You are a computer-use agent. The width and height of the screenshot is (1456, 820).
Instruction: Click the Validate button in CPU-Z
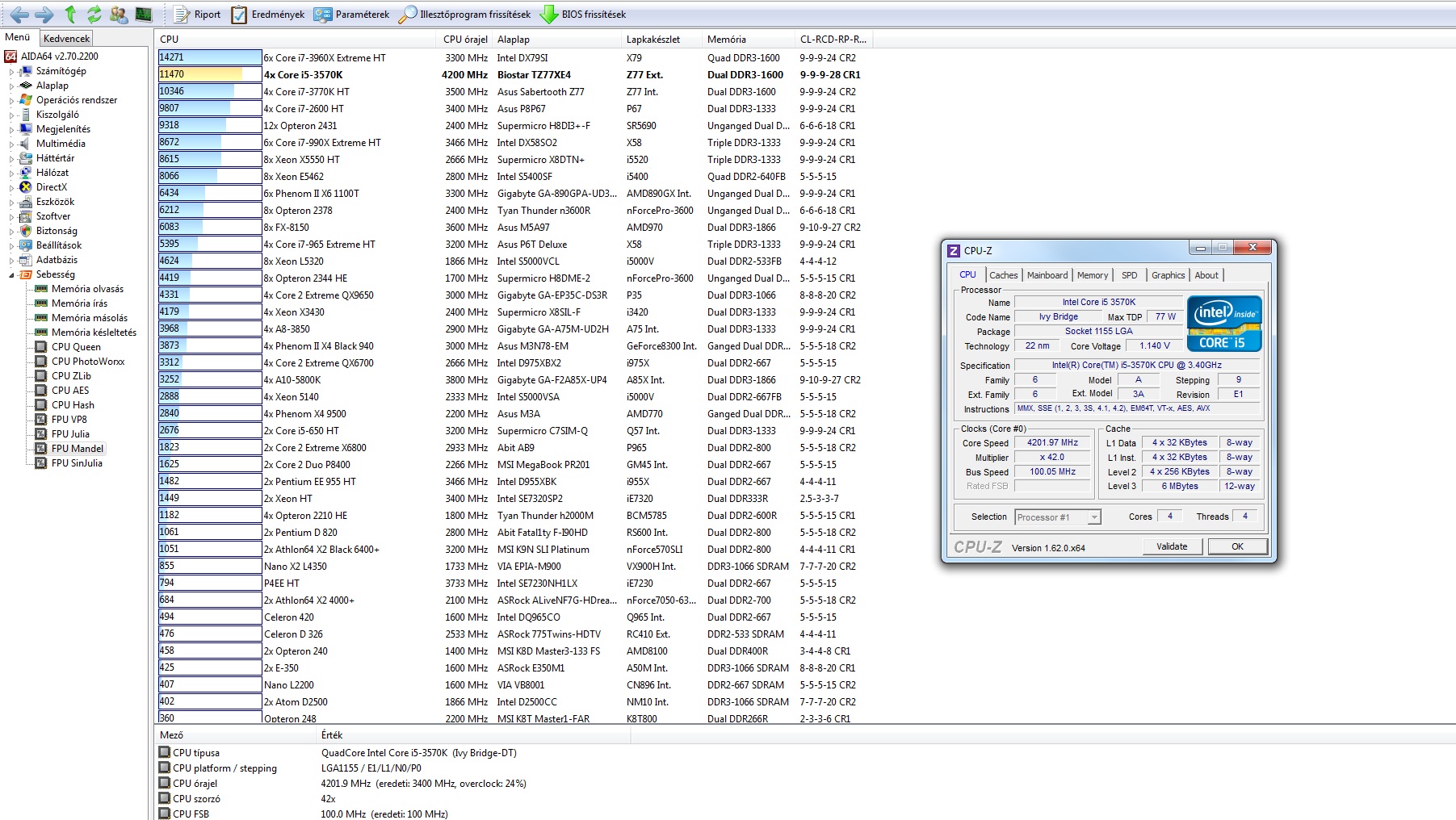point(1172,546)
